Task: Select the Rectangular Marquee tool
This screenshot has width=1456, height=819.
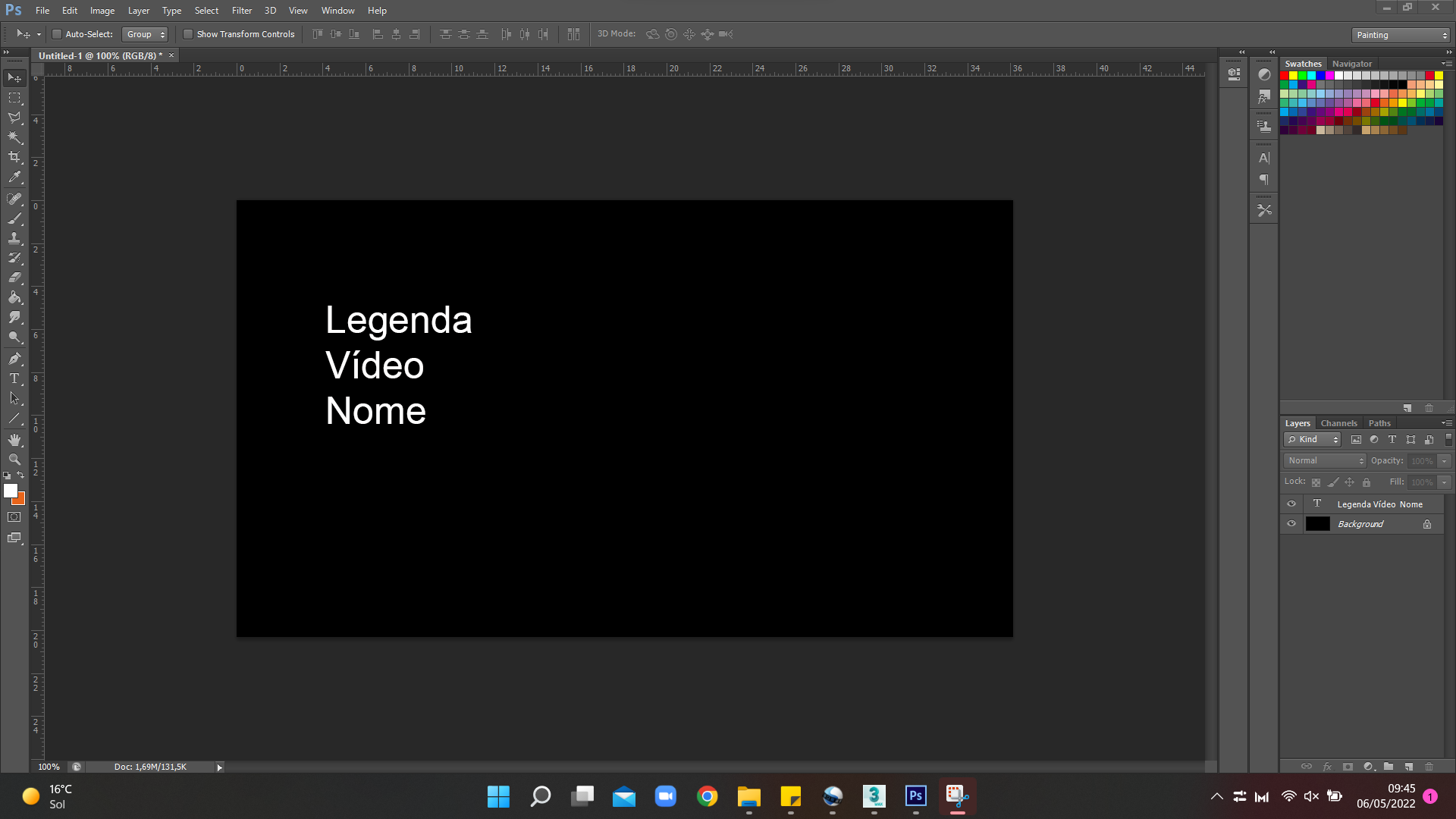Action: coord(14,98)
